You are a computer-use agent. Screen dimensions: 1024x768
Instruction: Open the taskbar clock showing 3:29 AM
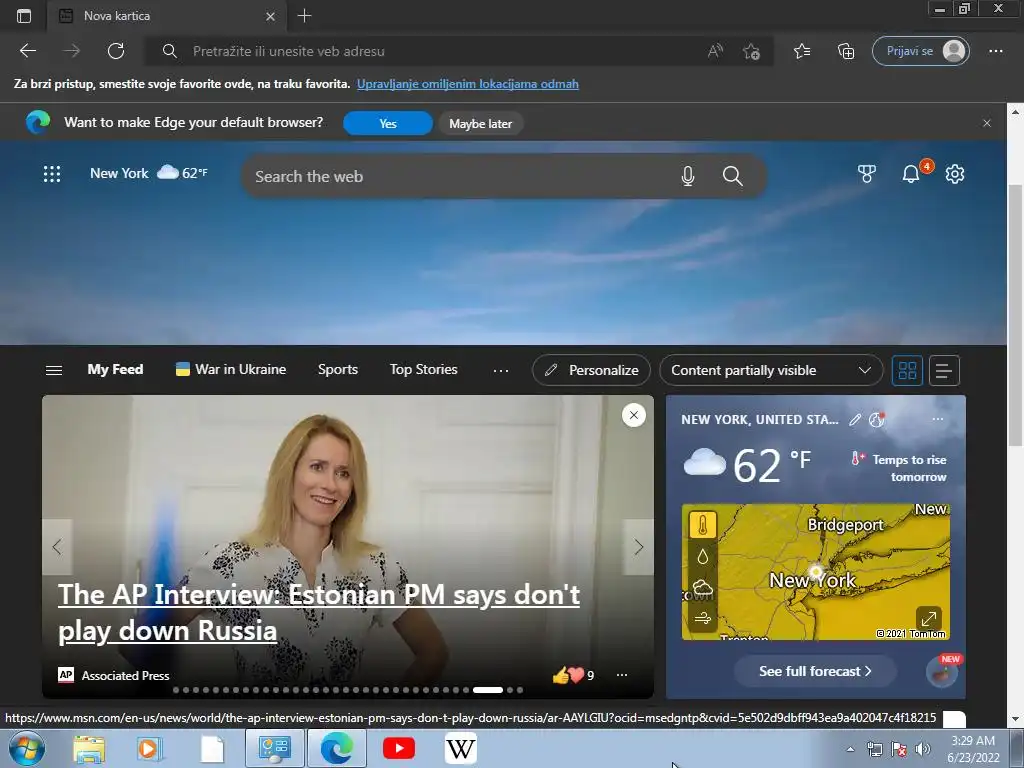[973, 749]
